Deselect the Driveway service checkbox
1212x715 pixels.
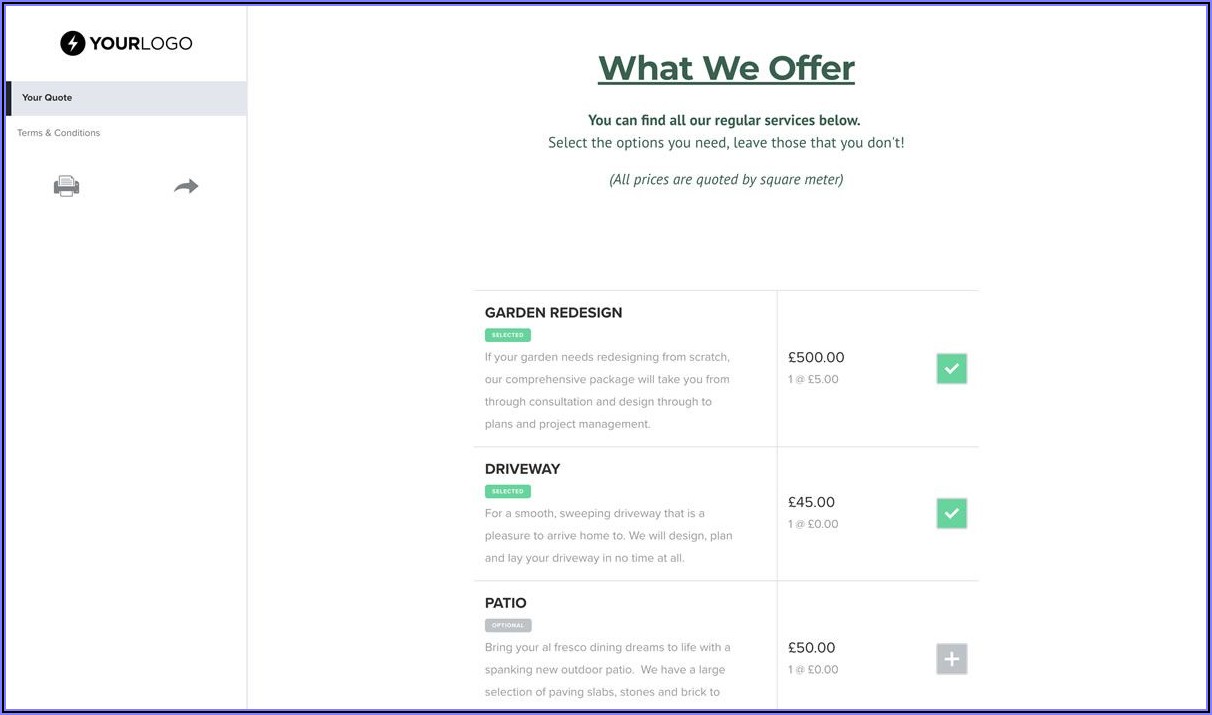coord(951,514)
